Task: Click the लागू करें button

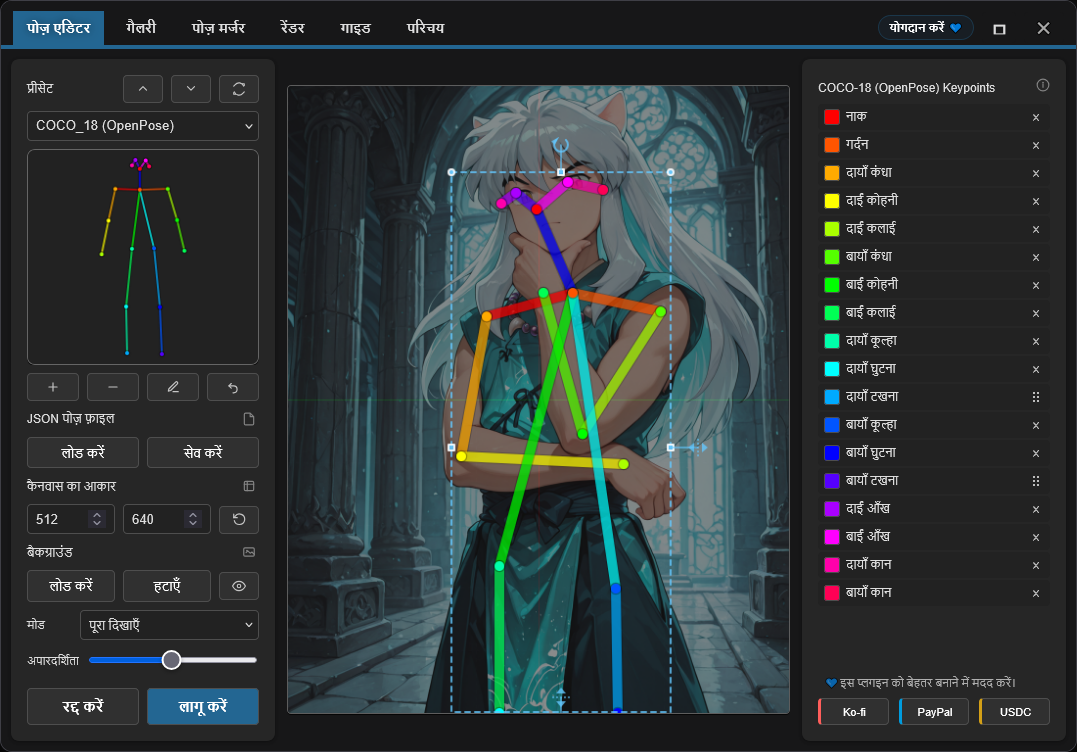Action: (203, 706)
